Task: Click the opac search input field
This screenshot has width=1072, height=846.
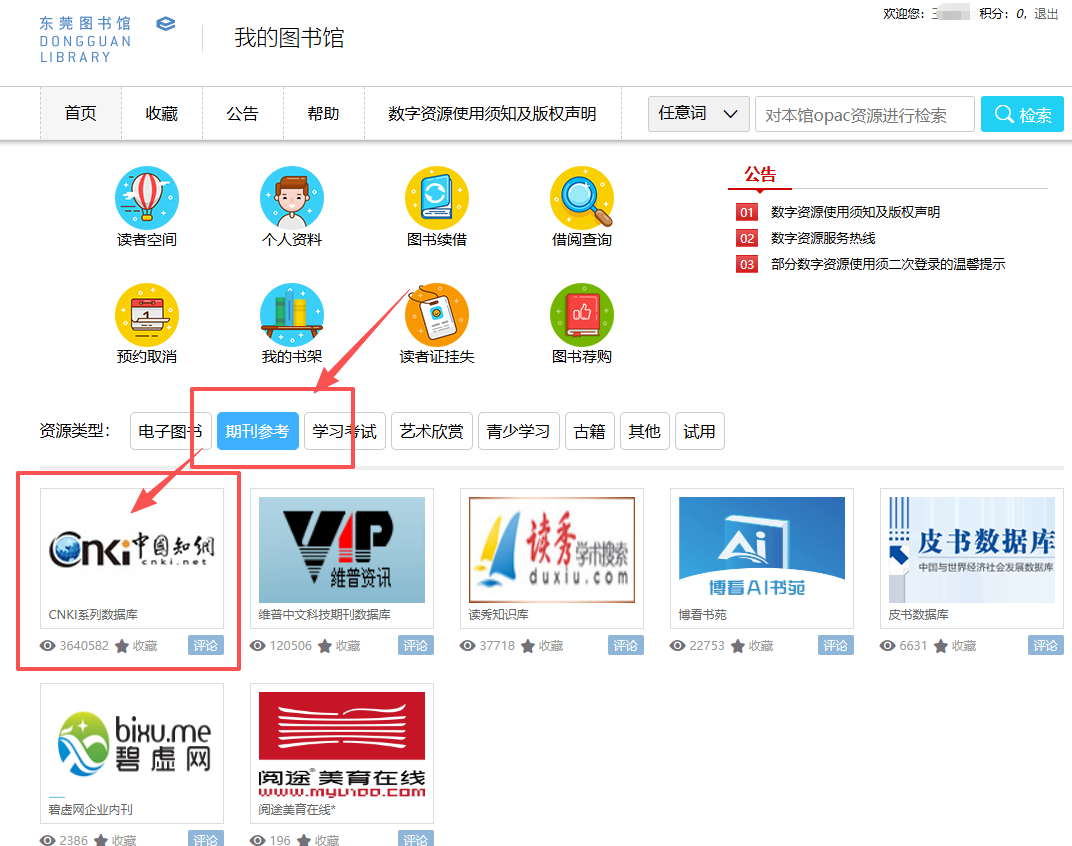Action: click(x=864, y=115)
